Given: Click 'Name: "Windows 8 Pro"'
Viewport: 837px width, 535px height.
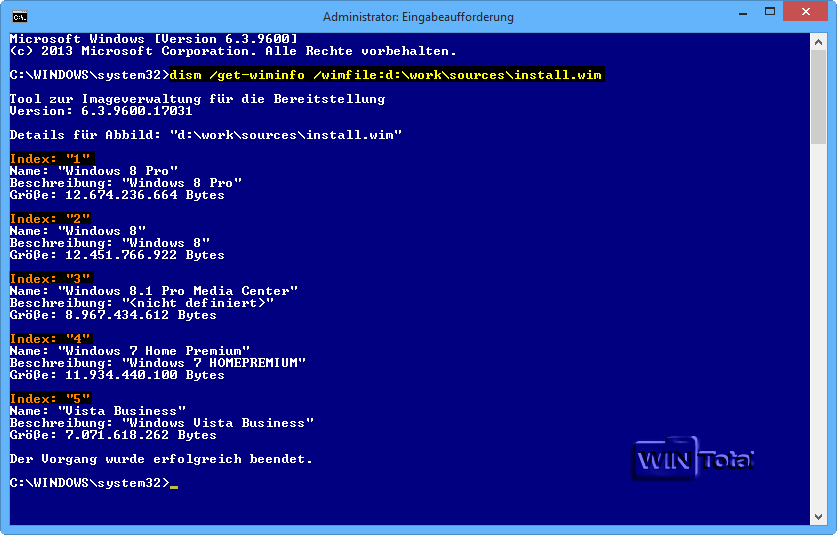Looking at the screenshot, I should [93, 171].
